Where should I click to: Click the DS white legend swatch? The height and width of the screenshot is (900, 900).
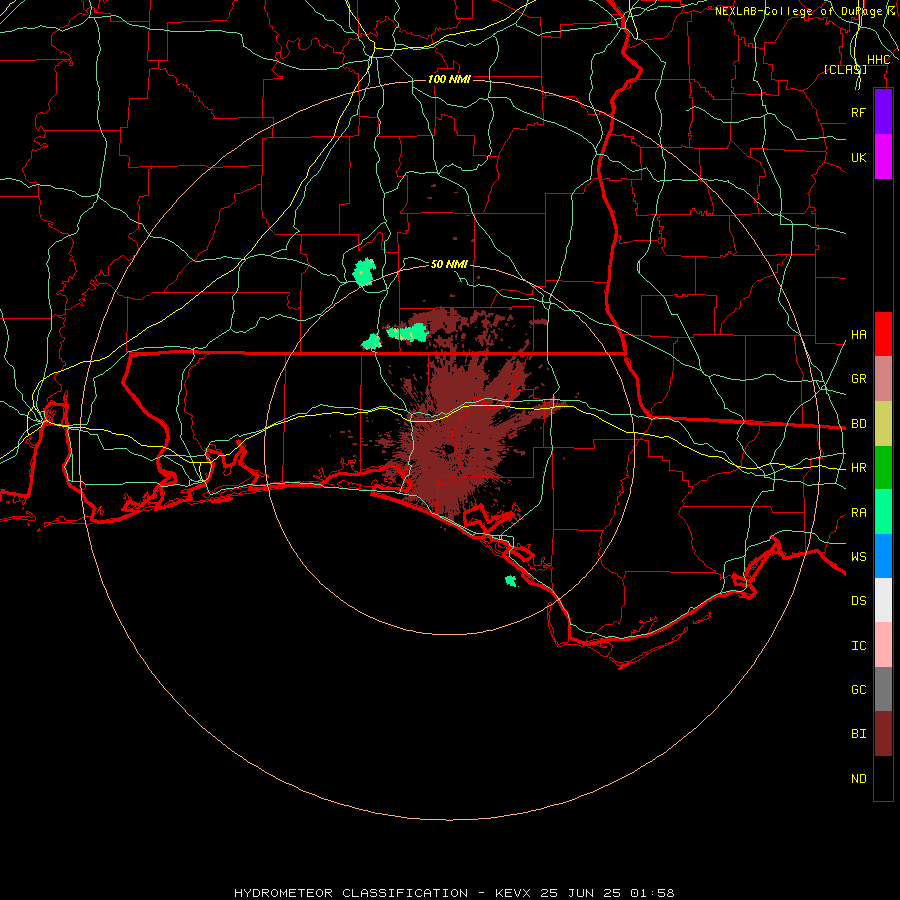click(x=883, y=600)
